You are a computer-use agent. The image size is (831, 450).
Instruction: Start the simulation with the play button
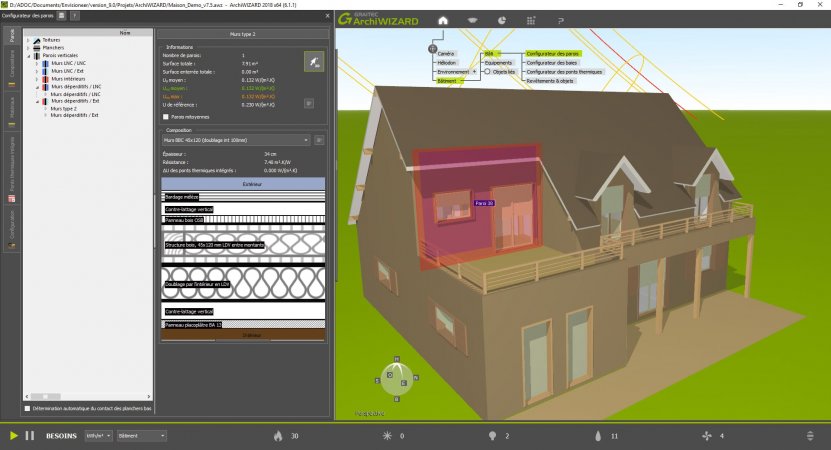click(x=14, y=436)
